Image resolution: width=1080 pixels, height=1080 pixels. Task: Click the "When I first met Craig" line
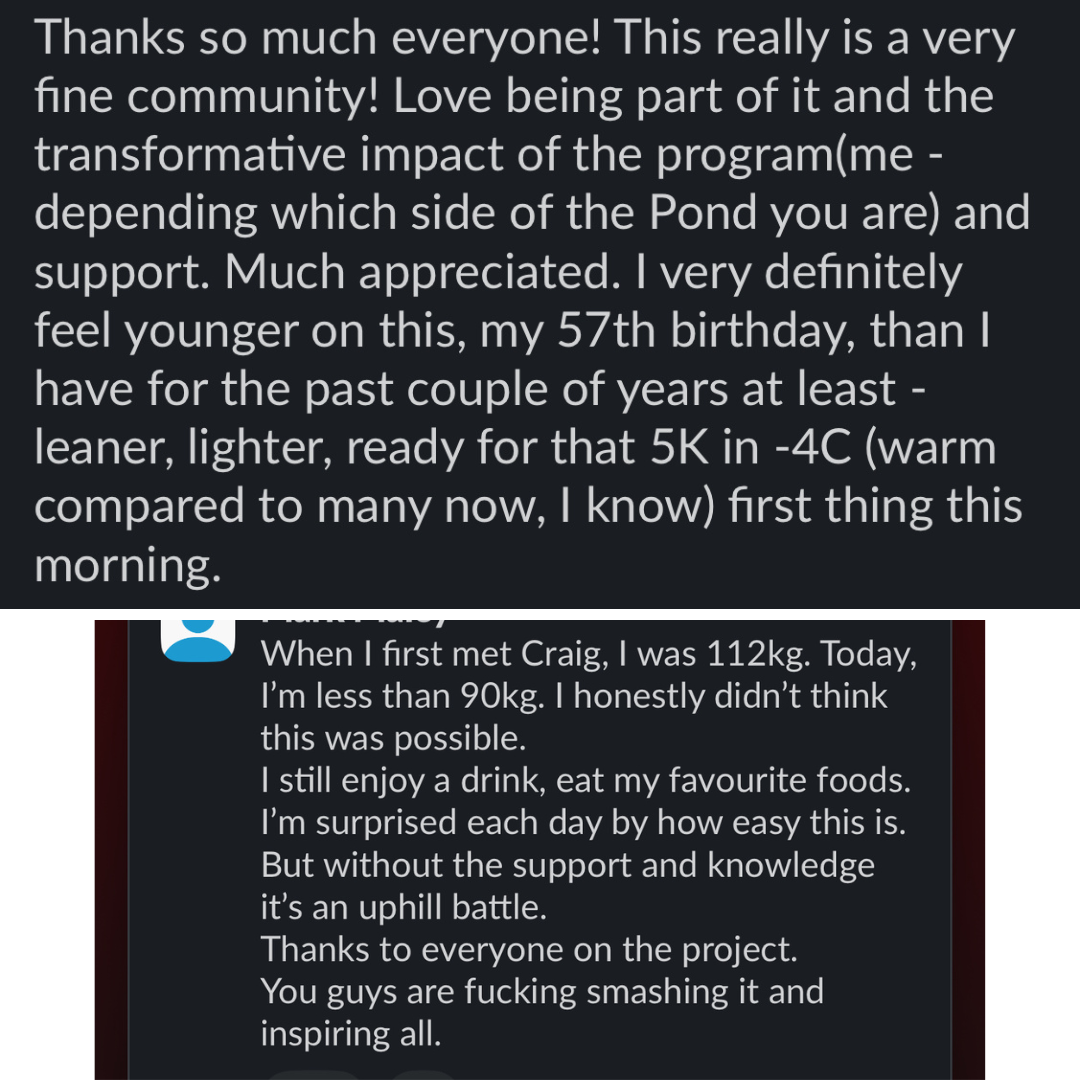pos(588,654)
